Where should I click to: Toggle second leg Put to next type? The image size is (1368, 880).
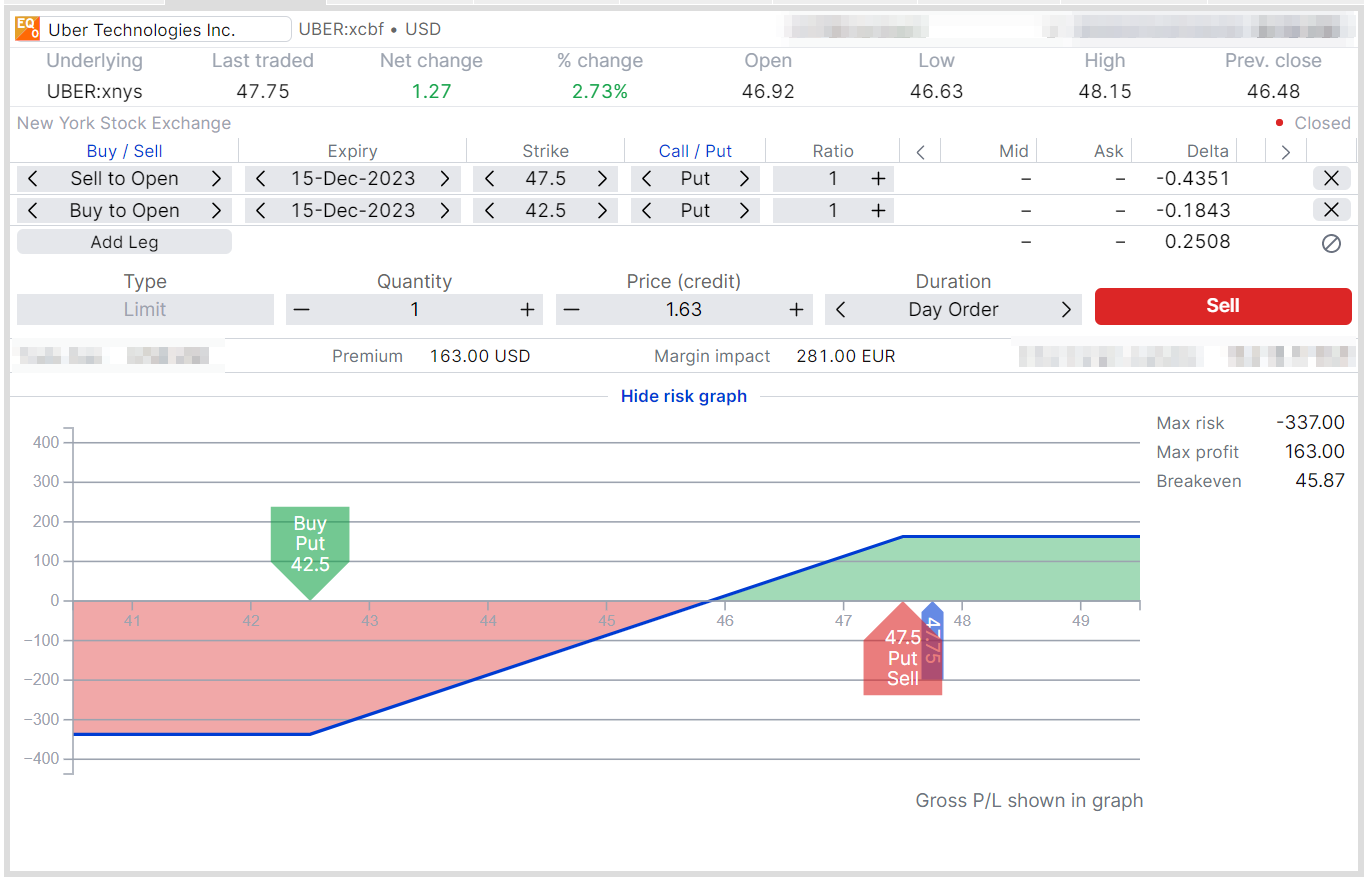pos(744,211)
